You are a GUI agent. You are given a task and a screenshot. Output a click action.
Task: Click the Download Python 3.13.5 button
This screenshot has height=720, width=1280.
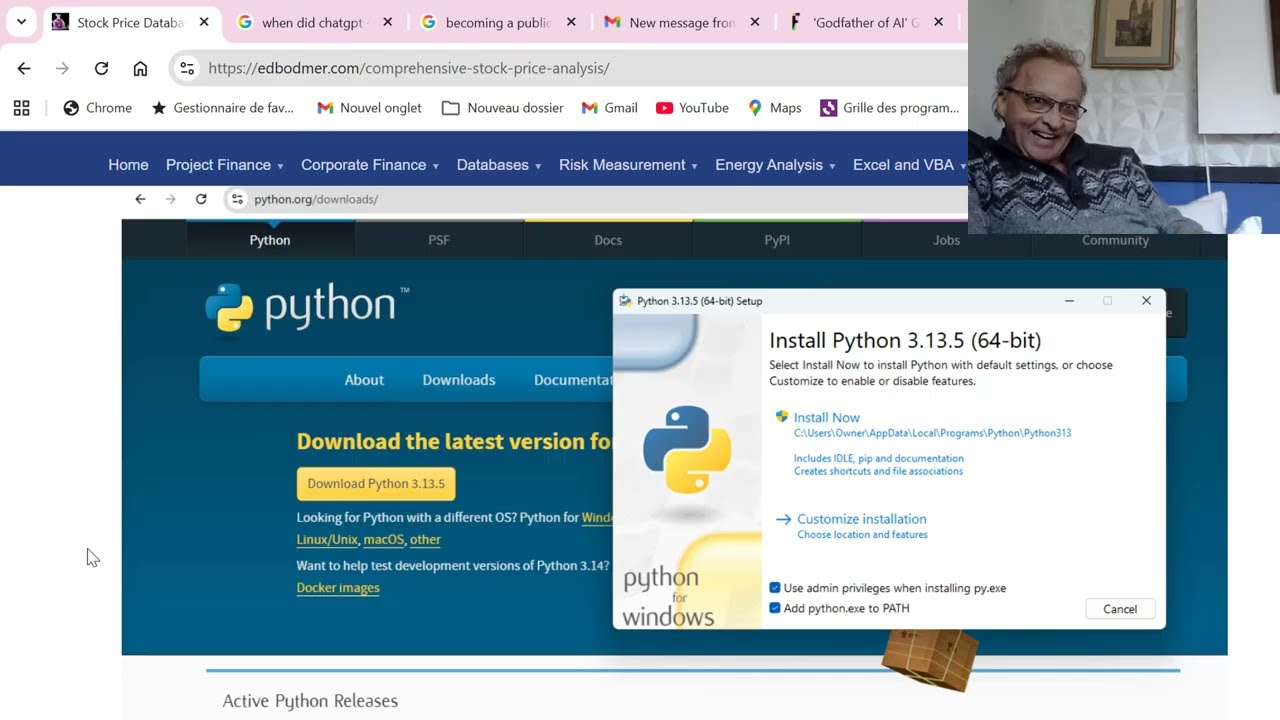tap(376, 484)
